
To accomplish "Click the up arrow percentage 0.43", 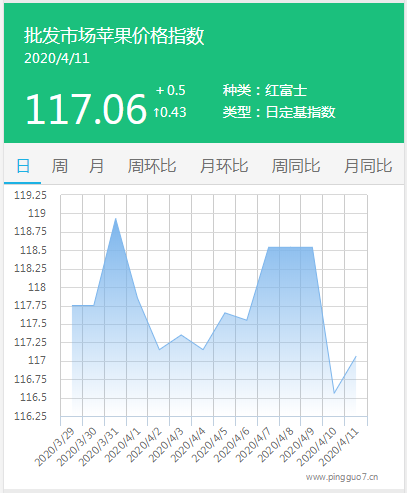I will coord(170,112).
